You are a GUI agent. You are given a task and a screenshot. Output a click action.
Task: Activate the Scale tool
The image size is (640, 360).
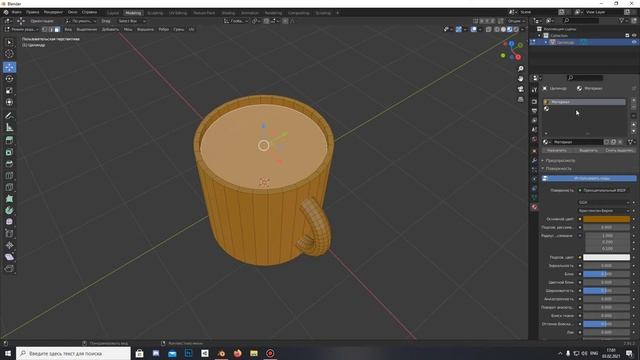[x=9, y=91]
